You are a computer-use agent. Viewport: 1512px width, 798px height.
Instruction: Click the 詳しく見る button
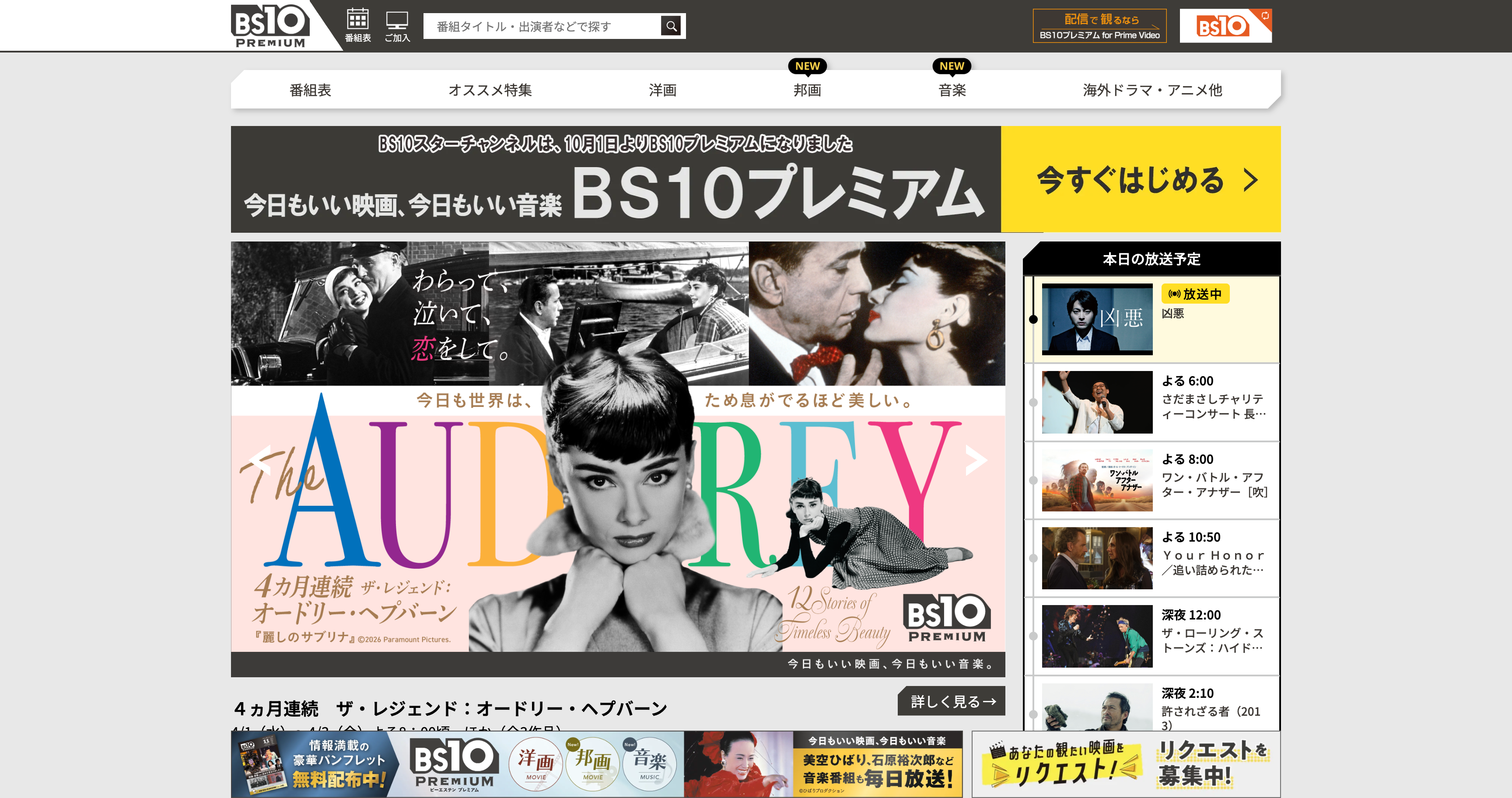951,700
